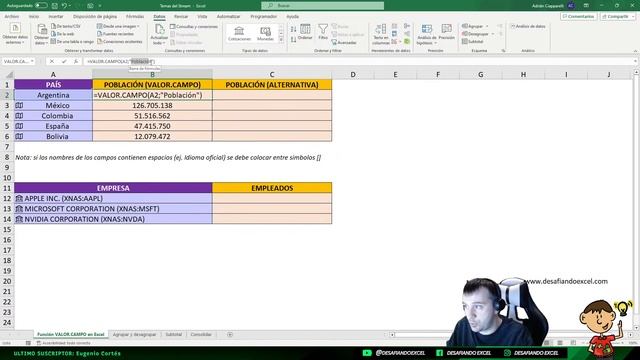Image resolution: width=640 pixels, height=360 pixels.
Task: Open the Vista ribbon tab
Action: [x=202, y=16]
